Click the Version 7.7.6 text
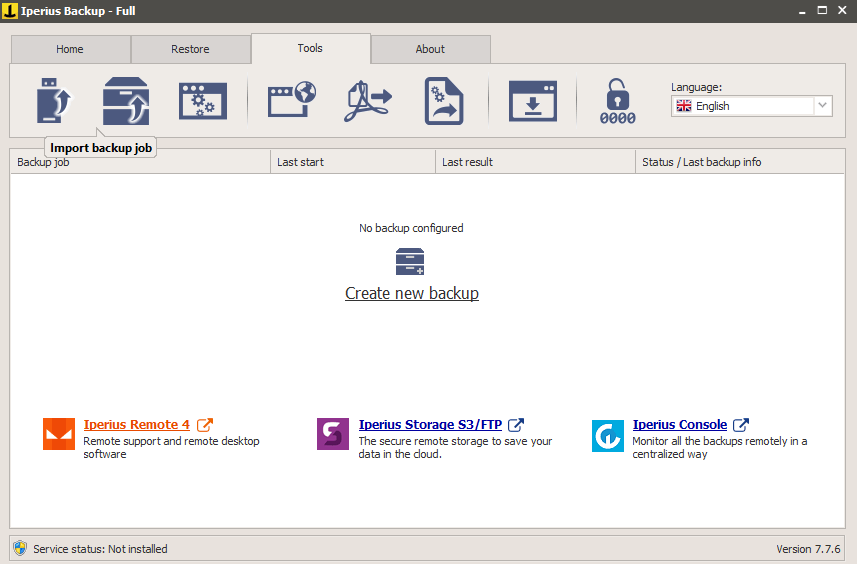Viewport: 857px width, 564px height. [808, 549]
